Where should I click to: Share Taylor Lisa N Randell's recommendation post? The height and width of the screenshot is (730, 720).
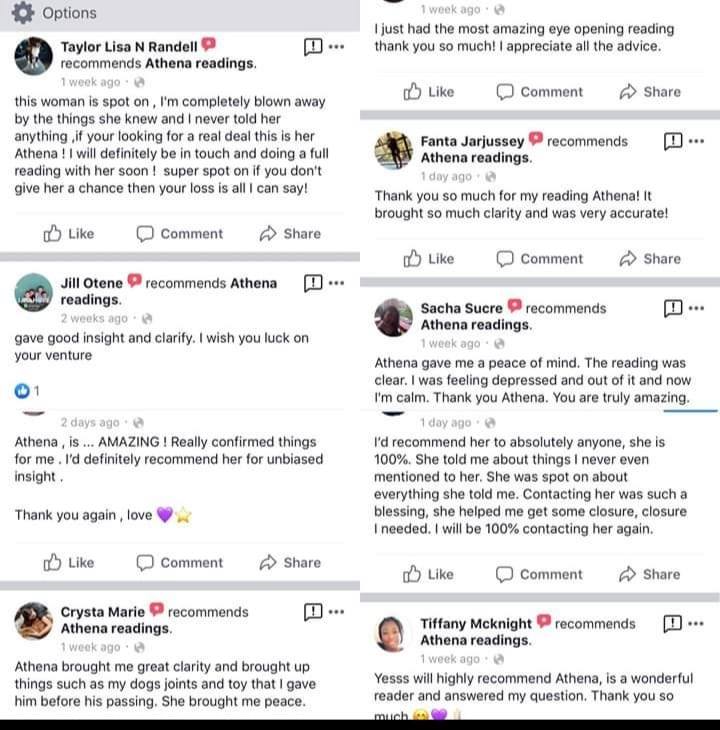point(290,234)
